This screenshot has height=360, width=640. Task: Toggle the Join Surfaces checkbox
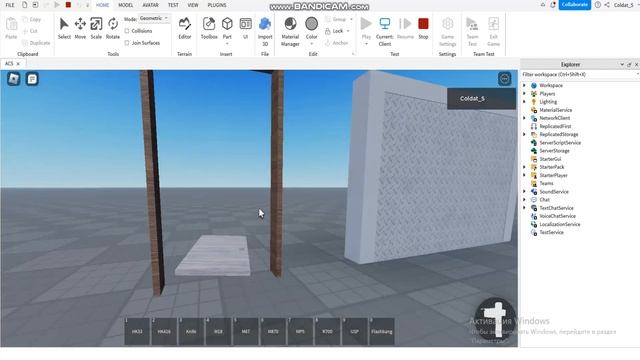(127, 43)
